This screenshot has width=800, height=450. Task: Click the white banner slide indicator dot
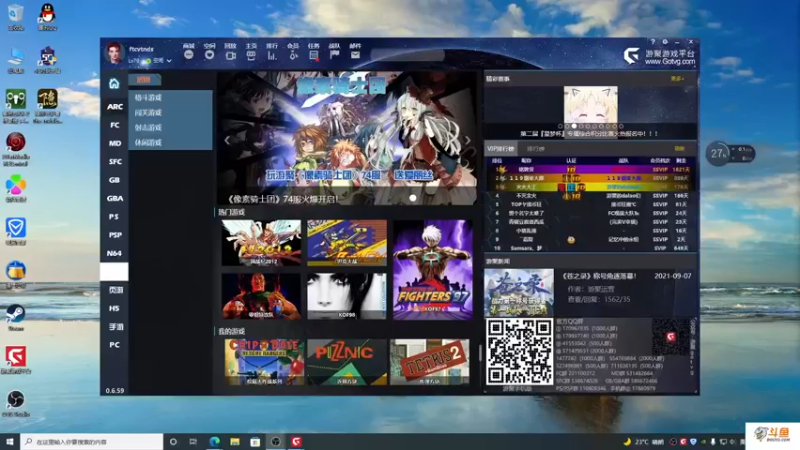[413, 198]
